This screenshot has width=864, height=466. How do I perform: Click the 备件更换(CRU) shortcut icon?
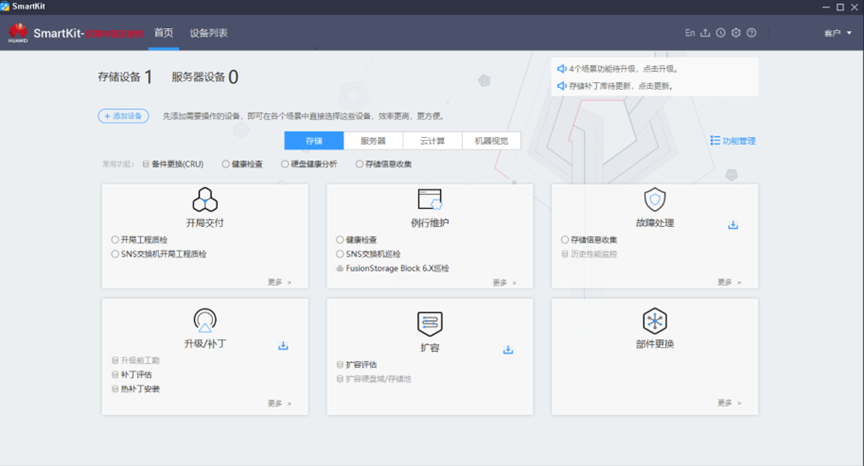pyautogui.click(x=145, y=164)
